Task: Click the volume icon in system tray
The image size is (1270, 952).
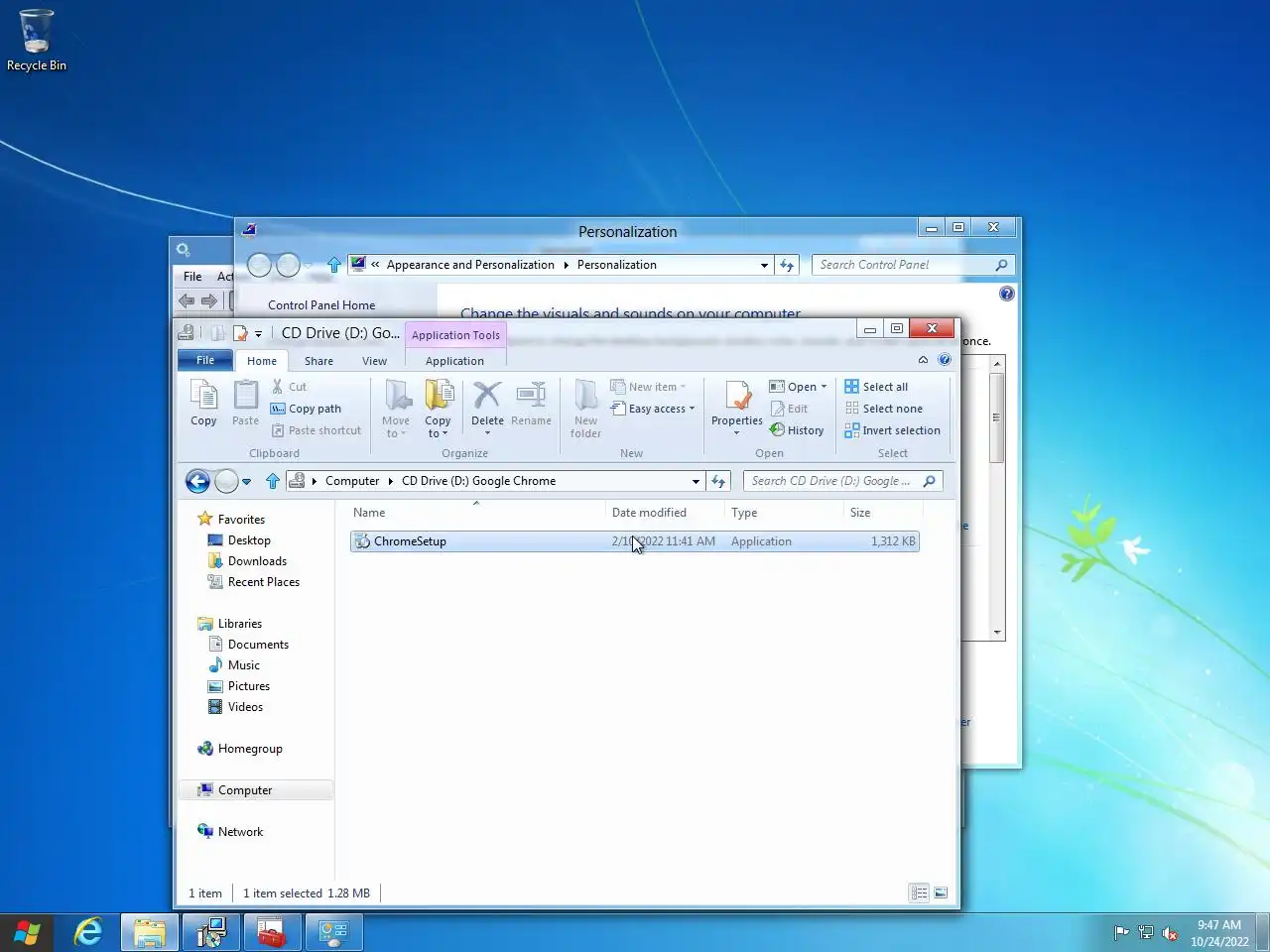Action: [1170, 933]
